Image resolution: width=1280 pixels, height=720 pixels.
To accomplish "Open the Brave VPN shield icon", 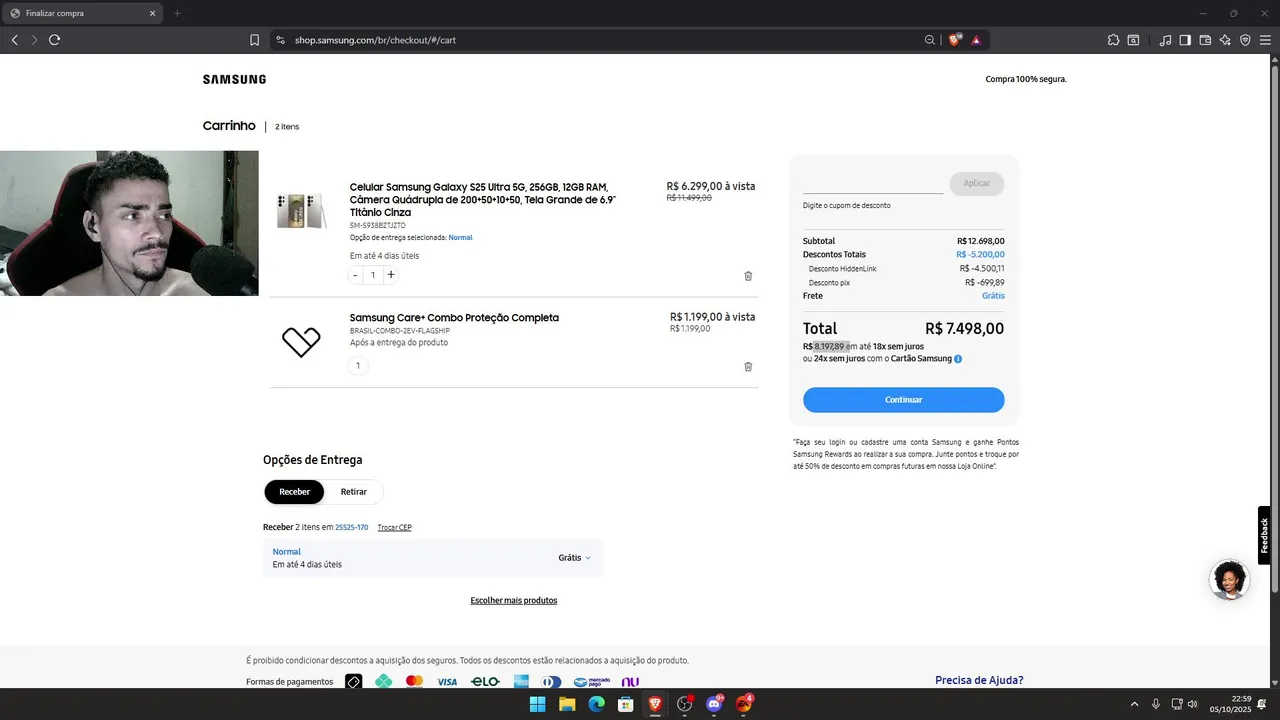I will tap(1245, 40).
